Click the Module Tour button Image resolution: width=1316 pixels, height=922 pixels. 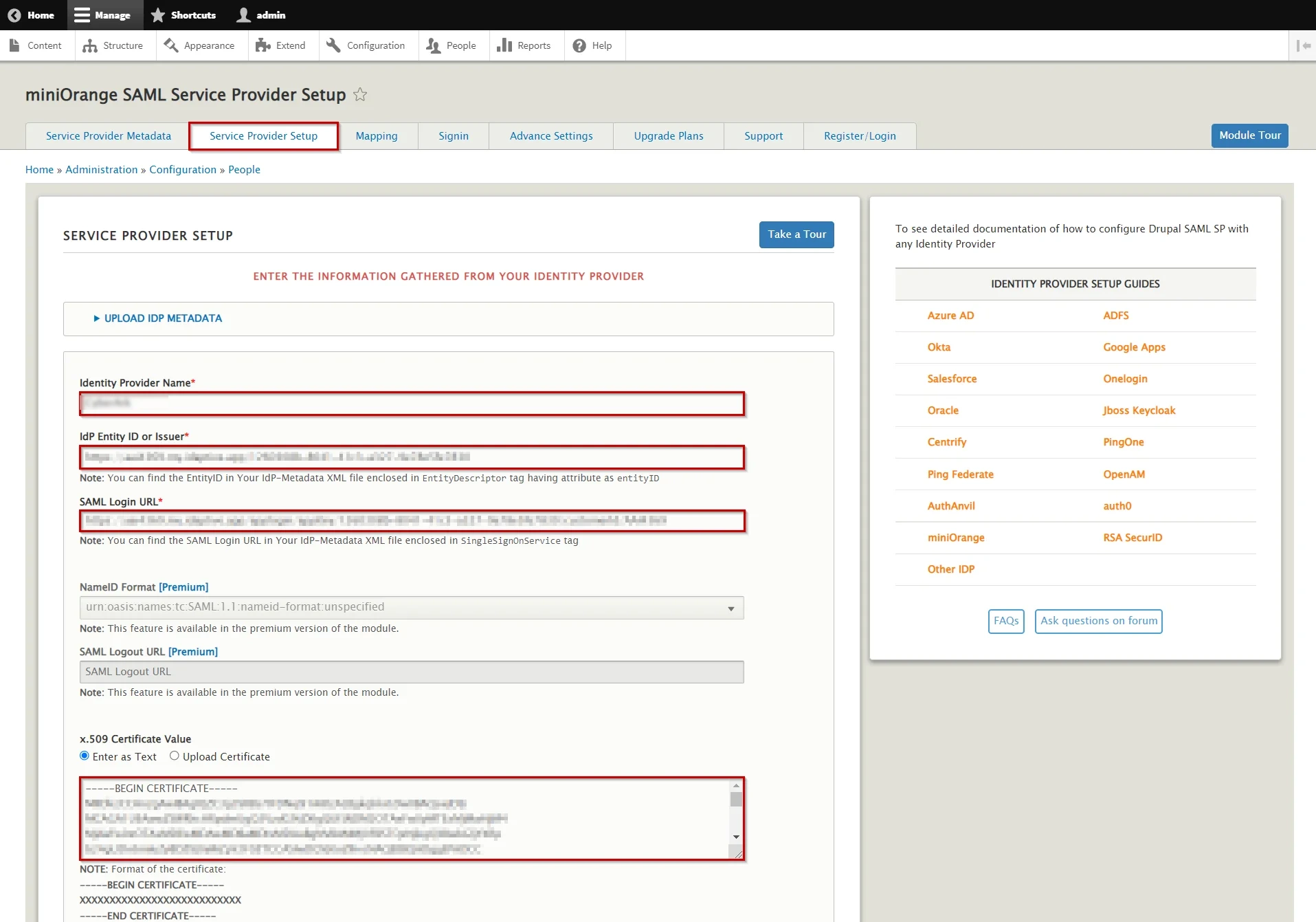point(1250,135)
